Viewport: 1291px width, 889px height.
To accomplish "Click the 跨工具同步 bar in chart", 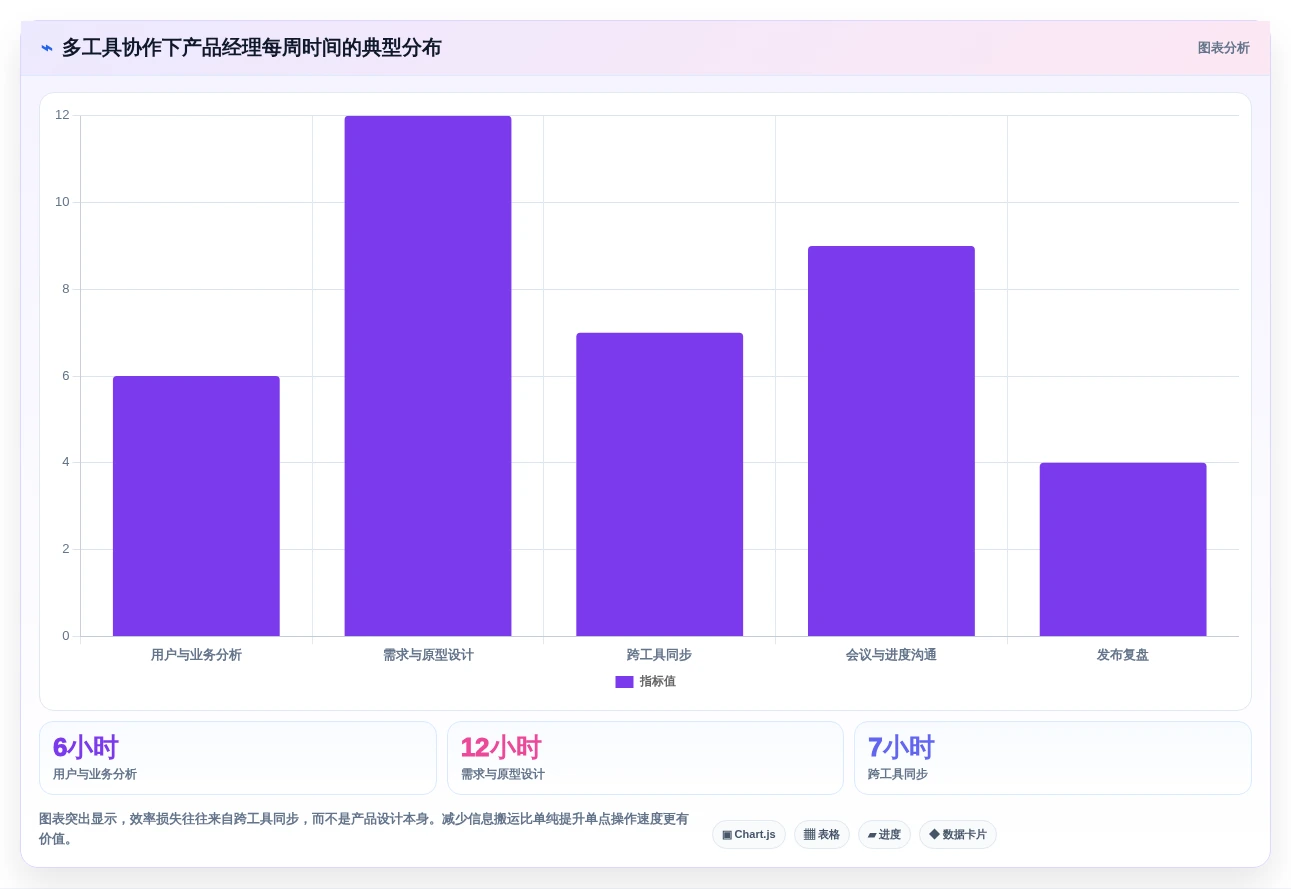I will click(659, 484).
